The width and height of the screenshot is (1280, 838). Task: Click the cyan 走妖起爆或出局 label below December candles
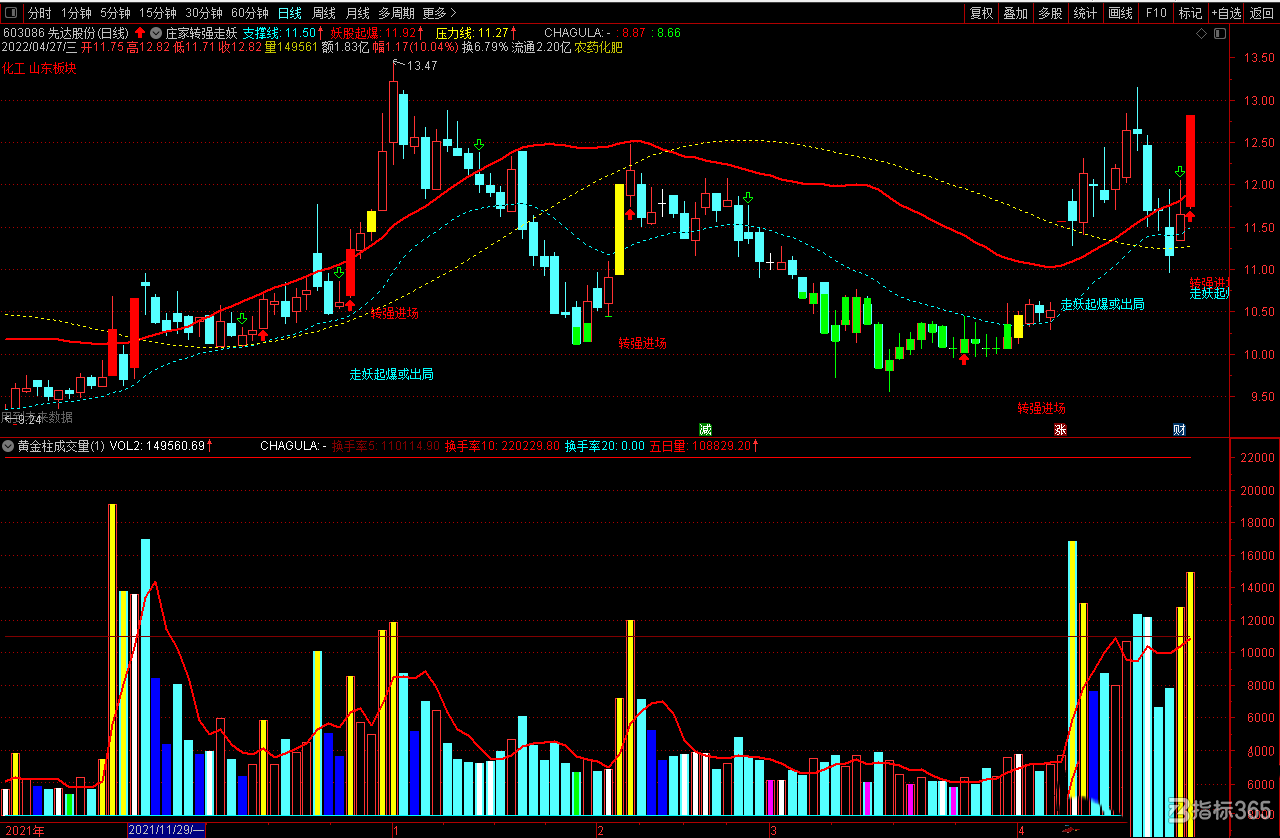pos(391,374)
